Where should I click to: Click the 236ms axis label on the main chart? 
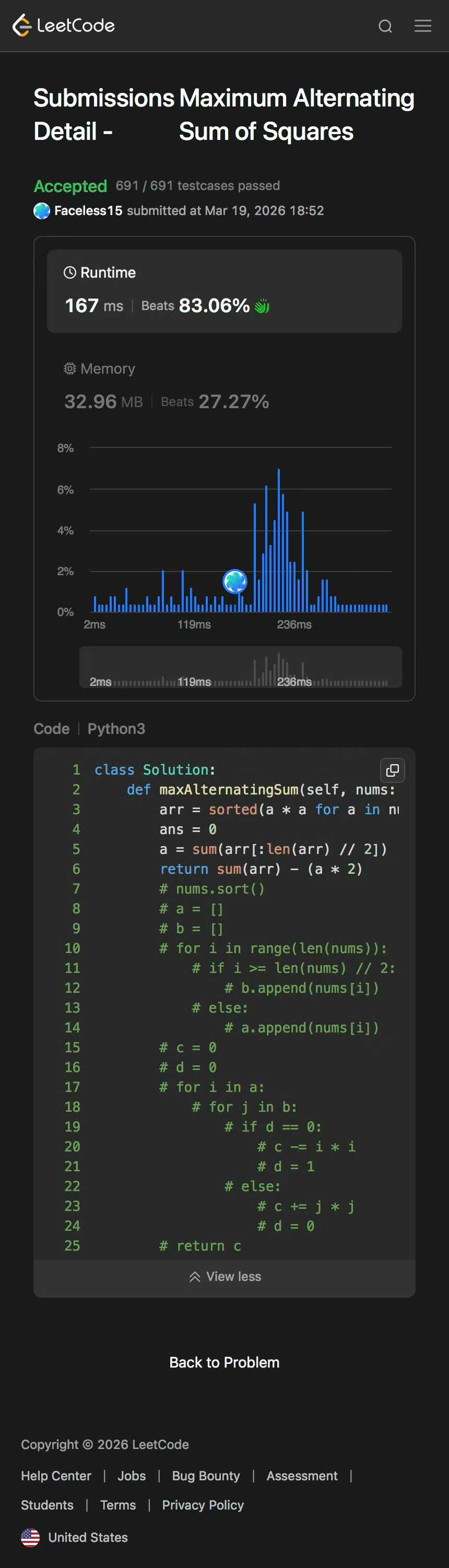click(294, 624)
